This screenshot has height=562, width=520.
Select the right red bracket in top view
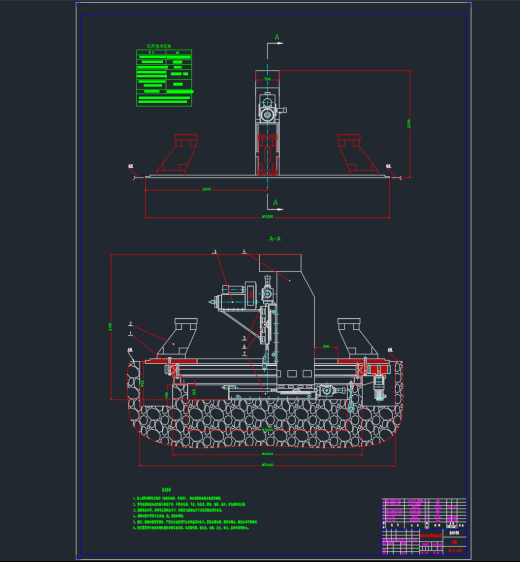coord(357,154)
